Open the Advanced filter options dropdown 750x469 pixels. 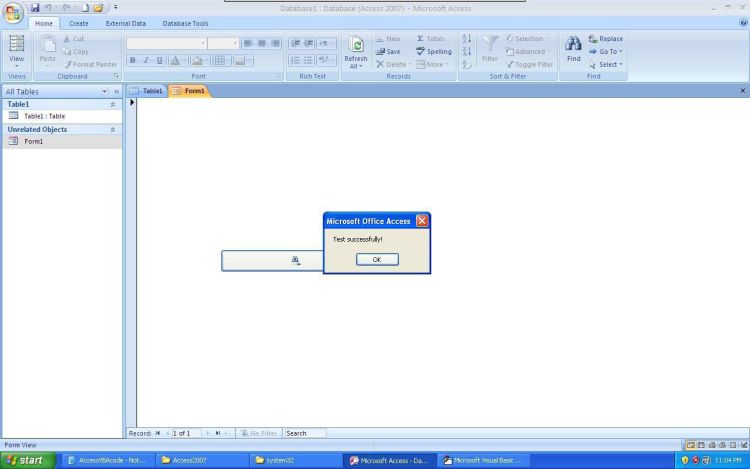pyautogui.click(x=528, y=51)
